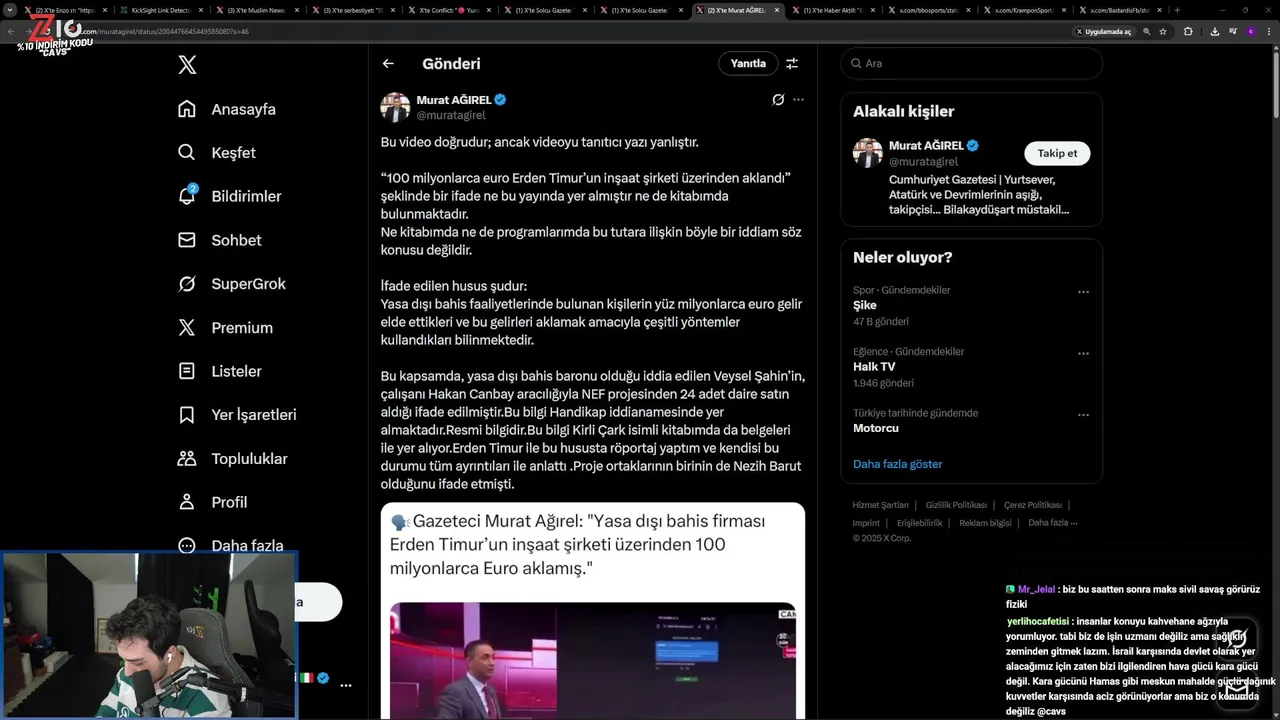Screen dimensions: 1280x720
Task: Open the browser profile avatar
Action: [x=1251, y=31]
